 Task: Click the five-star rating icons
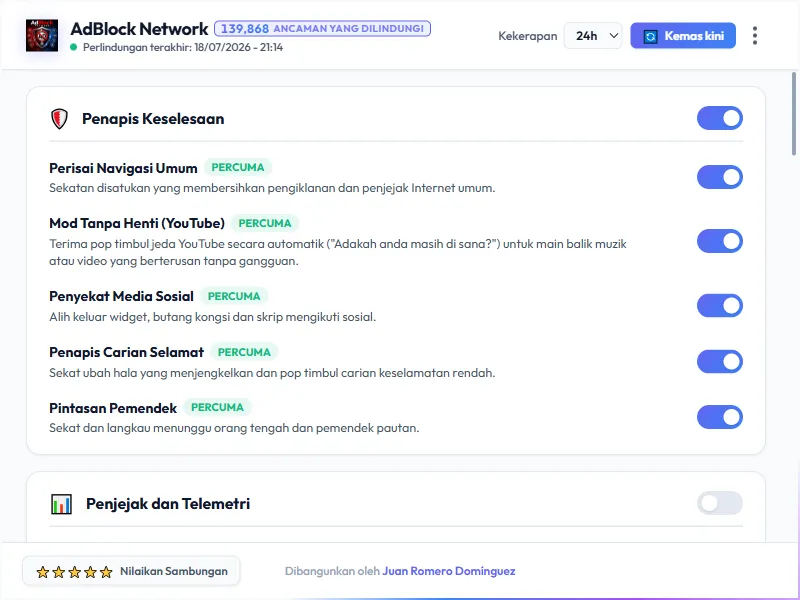pos(74,572)
